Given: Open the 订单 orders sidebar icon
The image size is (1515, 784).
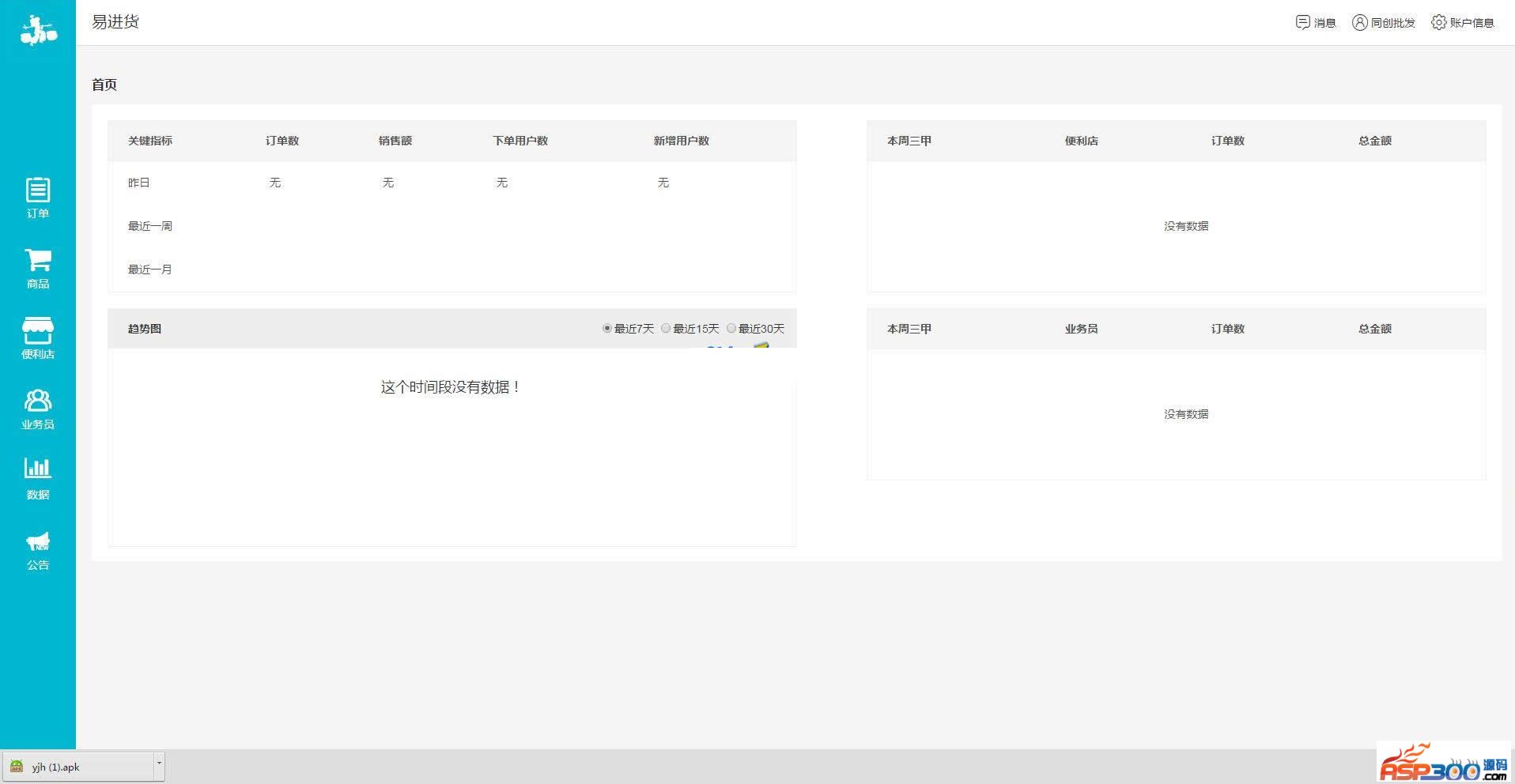Looking at the screenshot, I should click(38, 190).
